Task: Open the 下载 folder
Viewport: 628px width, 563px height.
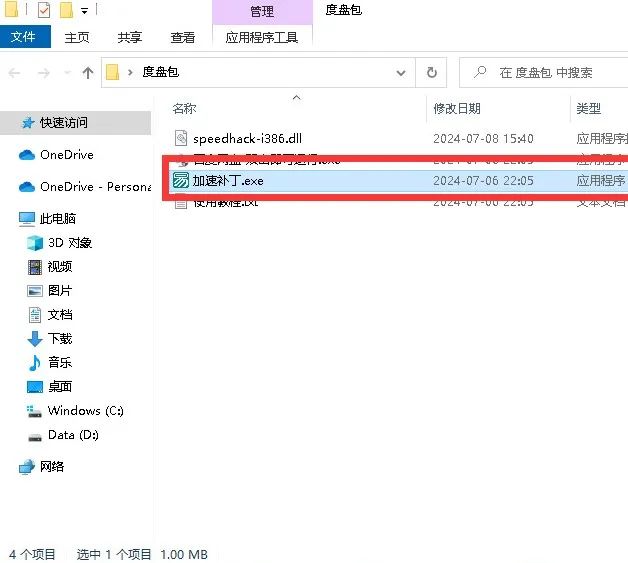Action: click(60, 339)
